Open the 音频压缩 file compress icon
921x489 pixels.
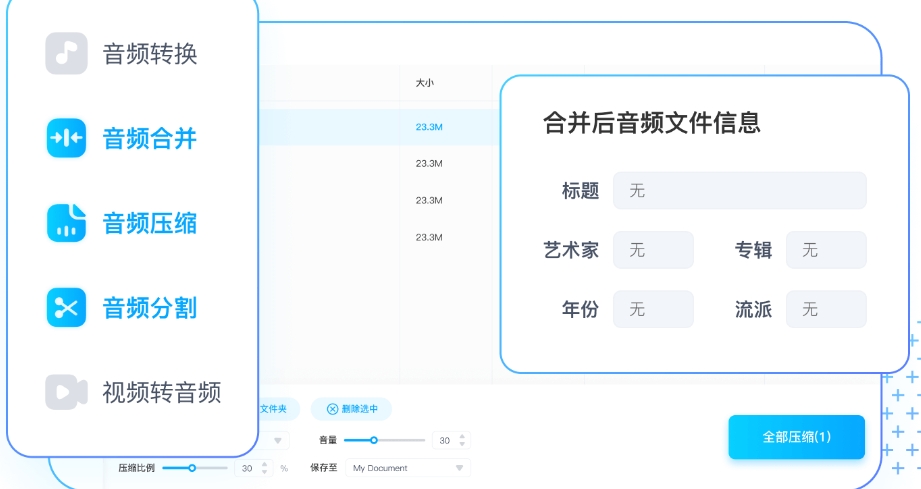pyautogui.click(x=66, y=223)
